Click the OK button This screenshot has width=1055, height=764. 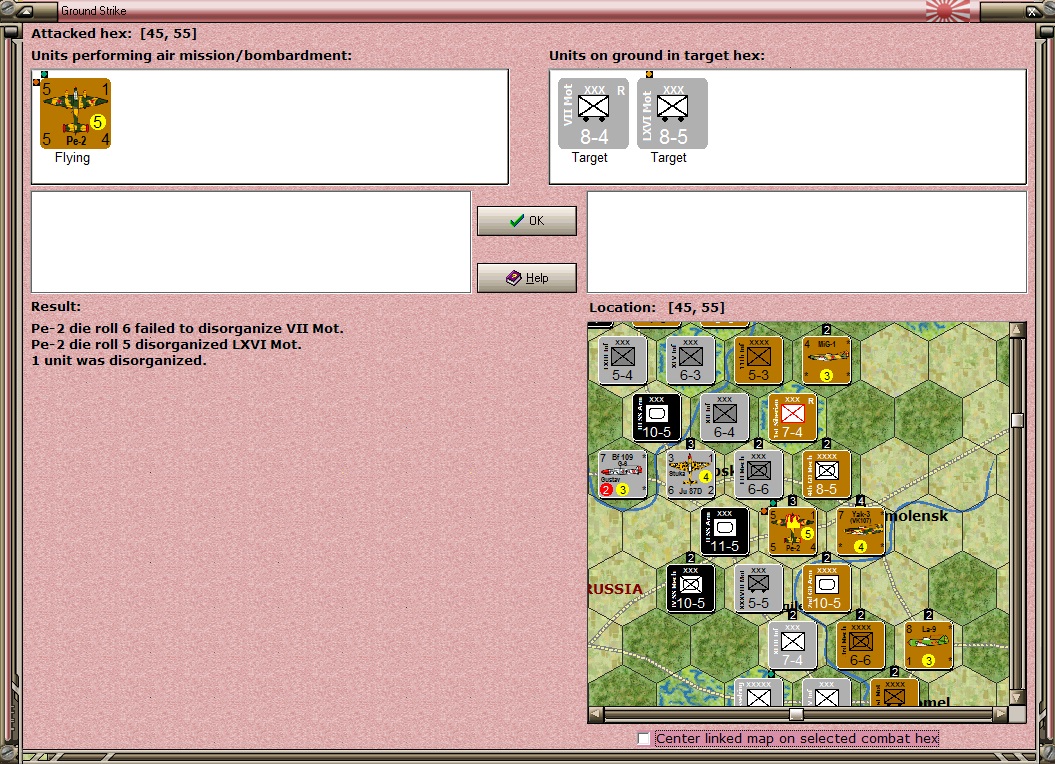(x=527, y=221)
